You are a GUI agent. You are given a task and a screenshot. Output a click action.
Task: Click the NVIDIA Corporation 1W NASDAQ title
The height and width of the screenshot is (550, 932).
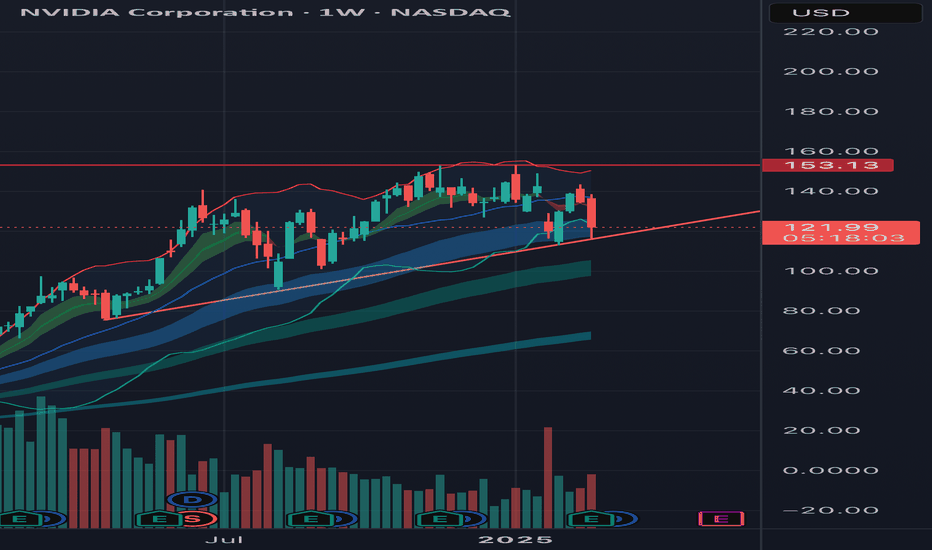coord(265,12)
